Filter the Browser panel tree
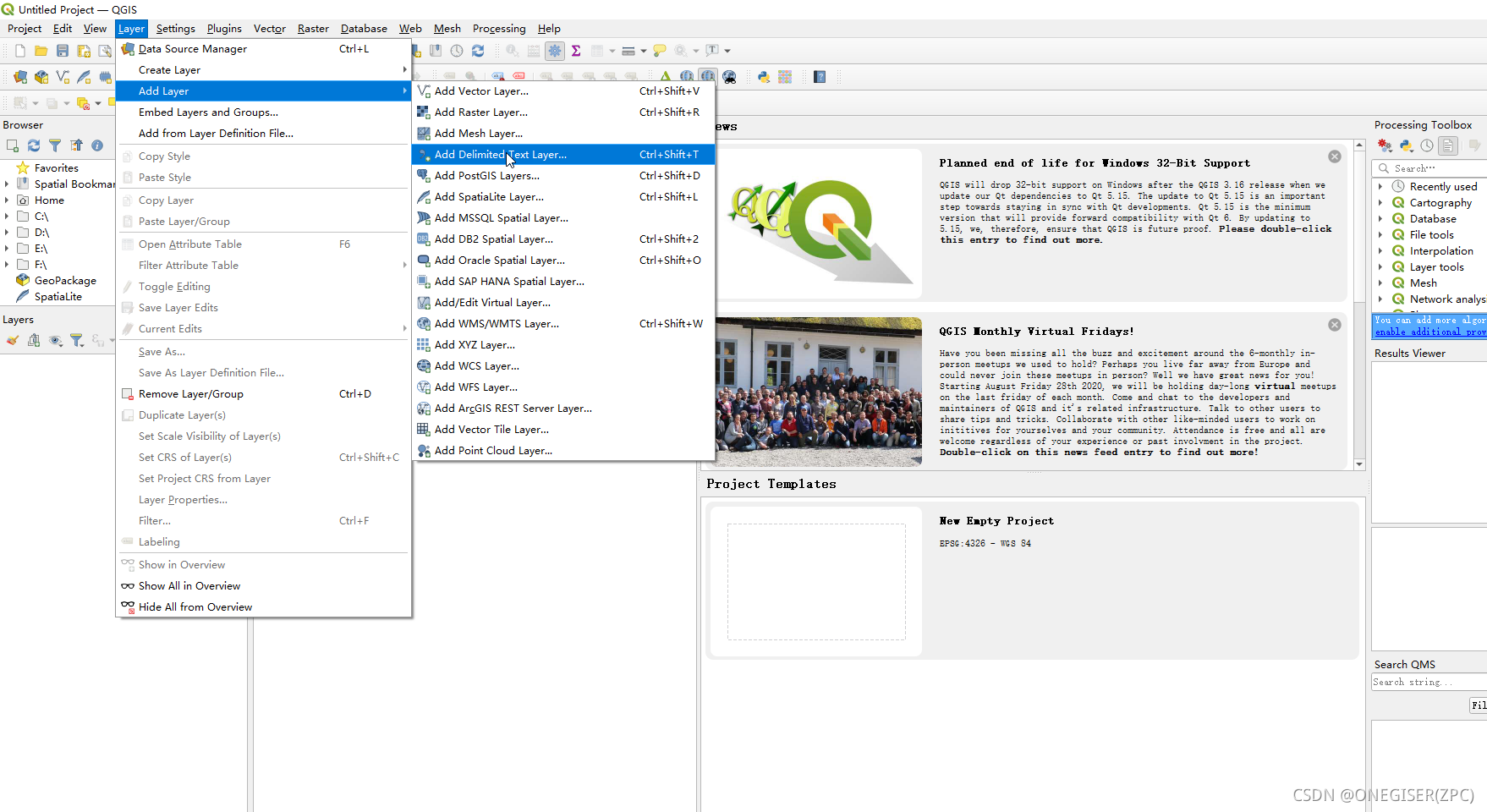This screenshot has height=812, width=1487. click(x=55, y=145)
